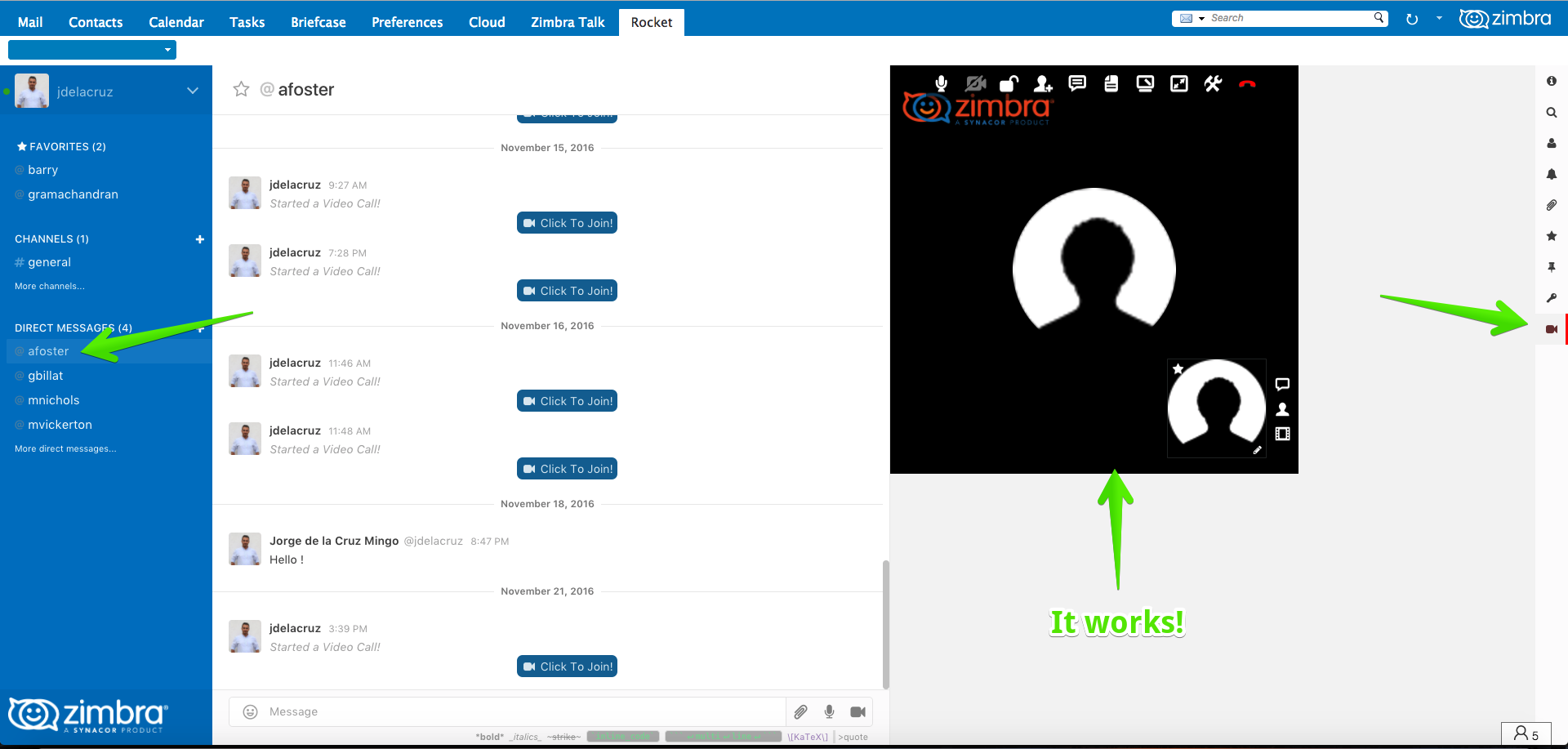Enter fullscreen mode in the video call
Screen dimensions: 1568x749
point(1179,83)
